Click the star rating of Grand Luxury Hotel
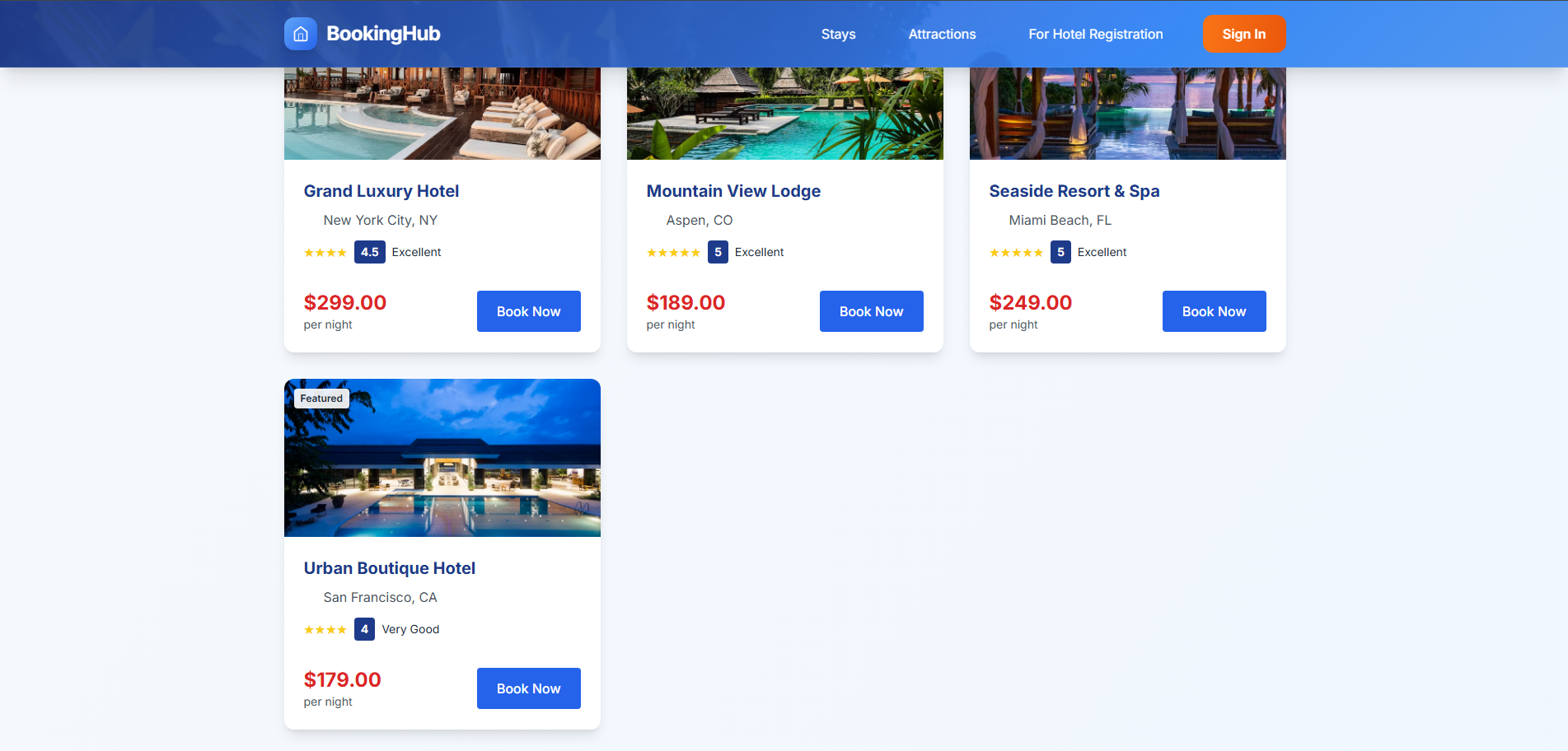This screenshot has width=1568, height=751. coord(325,253)
